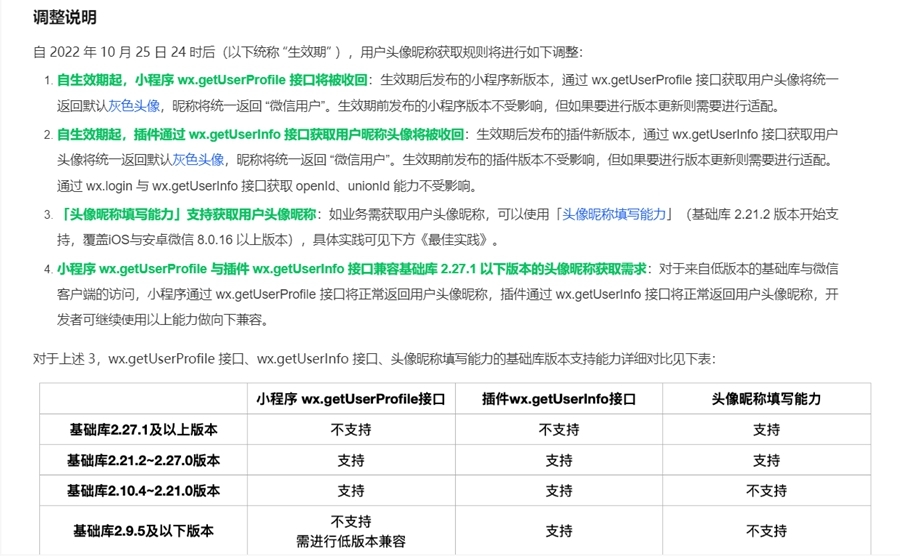Click green text about 兼容基础库 2.27.1 以下版本
This screenshot has width=900, height=556.
point(351,269)
